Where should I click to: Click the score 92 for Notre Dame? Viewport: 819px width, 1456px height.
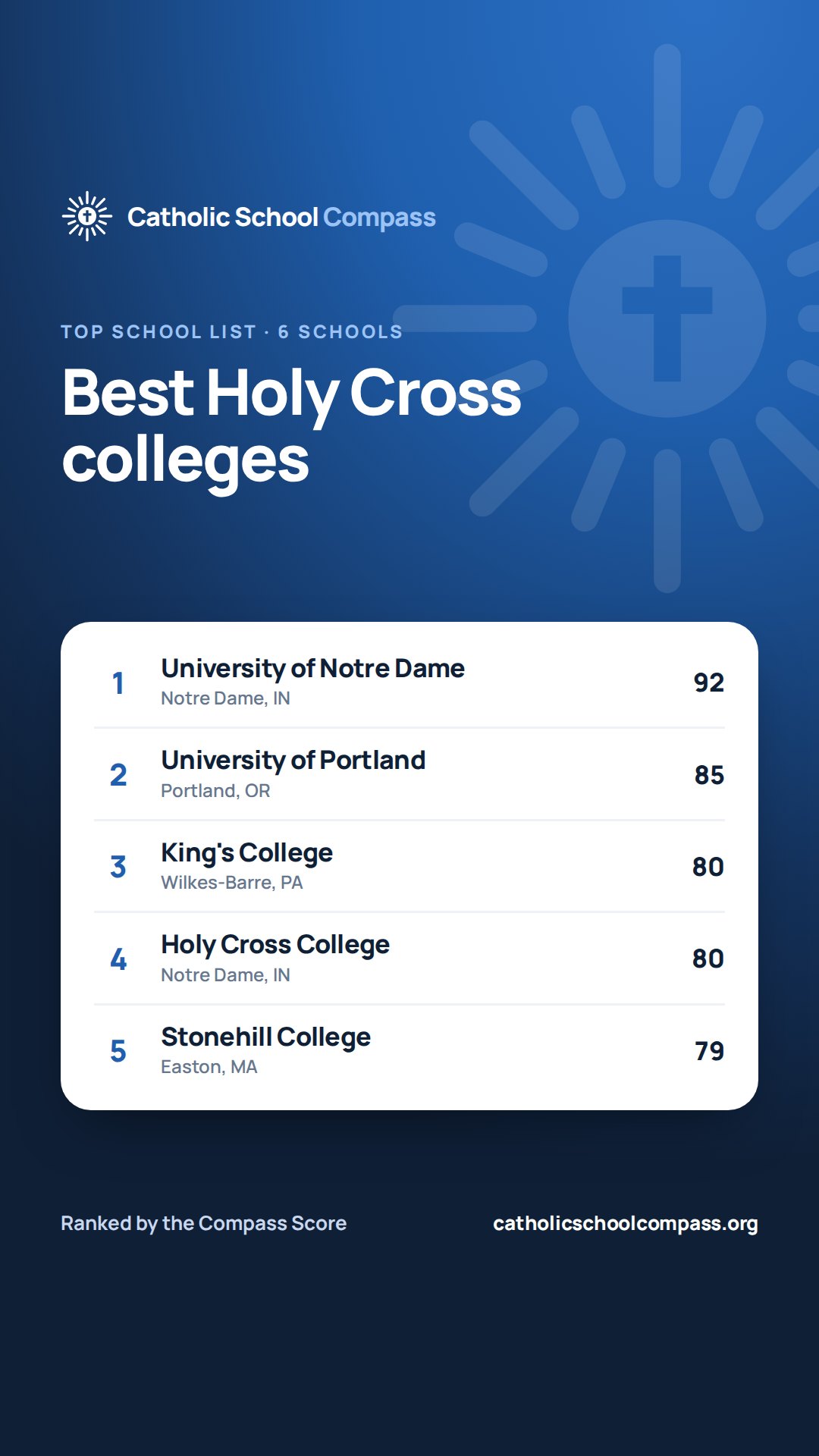[x=708, y=682]
